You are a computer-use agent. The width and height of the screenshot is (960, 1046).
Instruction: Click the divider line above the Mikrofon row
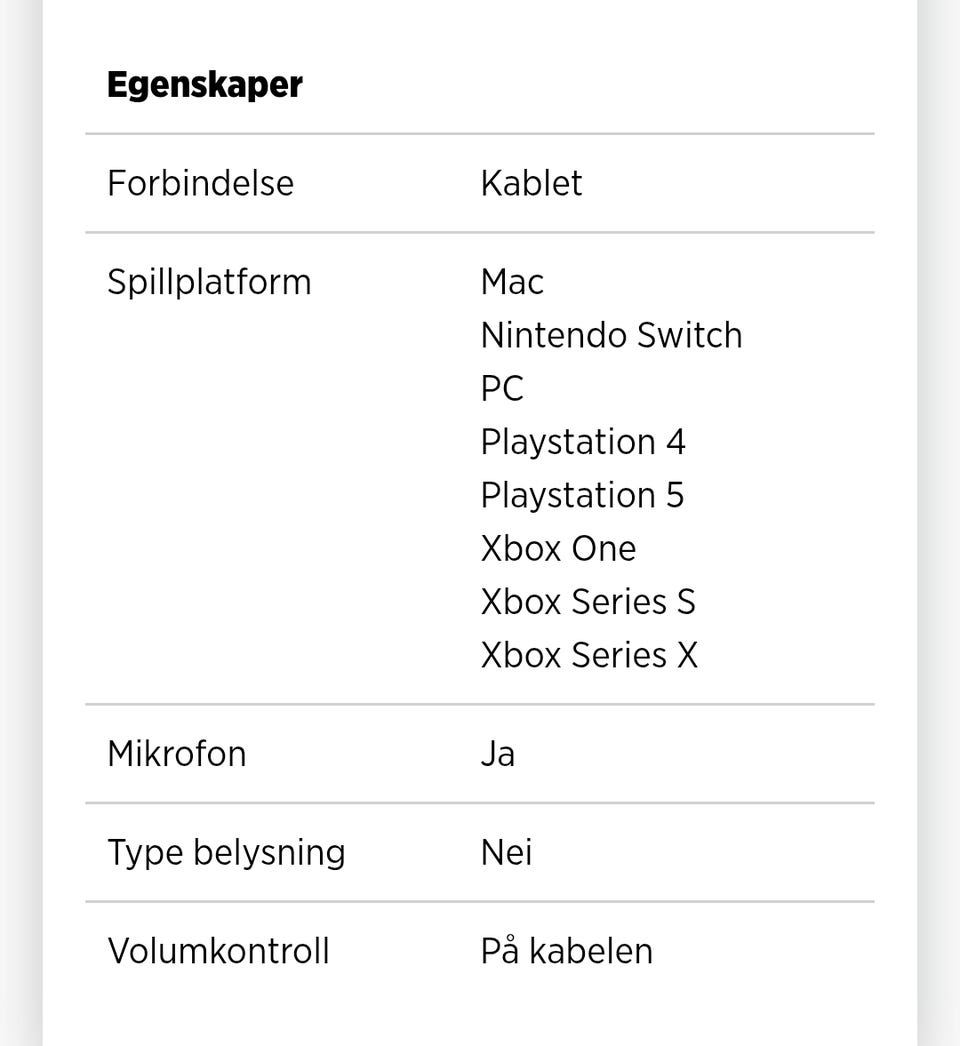[x=480, y=704]
